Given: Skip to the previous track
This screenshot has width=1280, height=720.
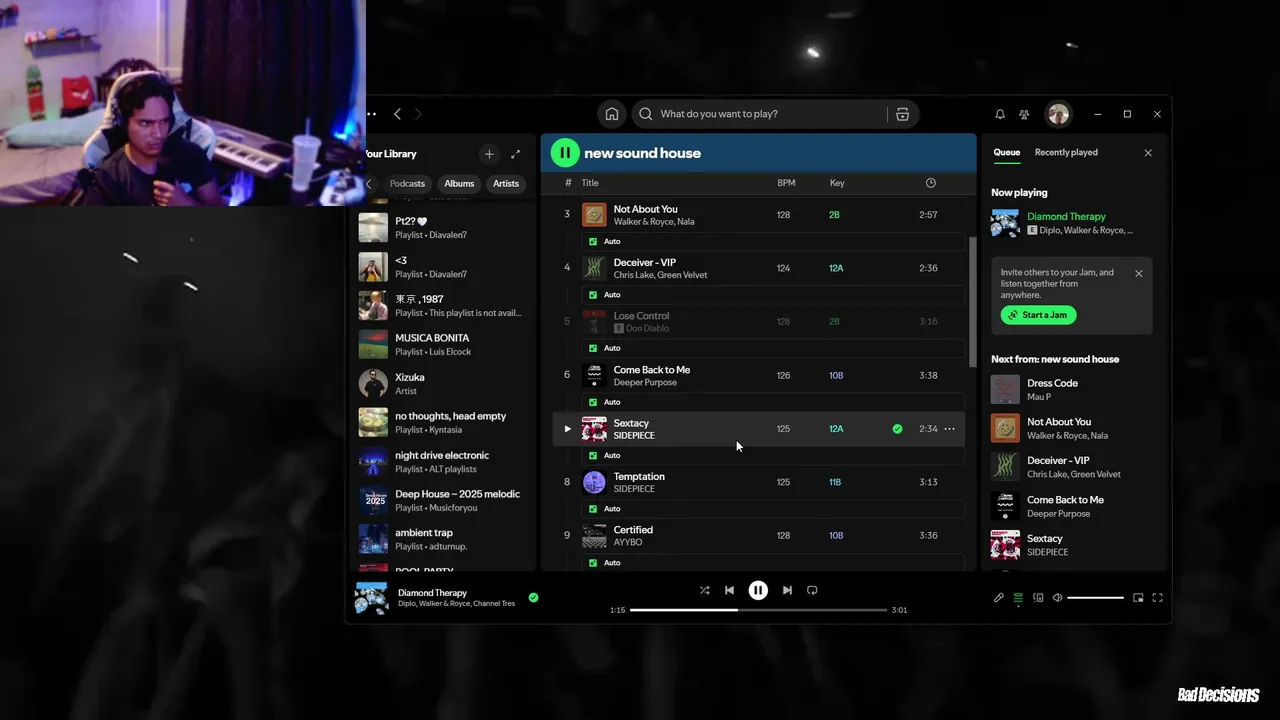Looking at the screenshot, I should [729, 590].
